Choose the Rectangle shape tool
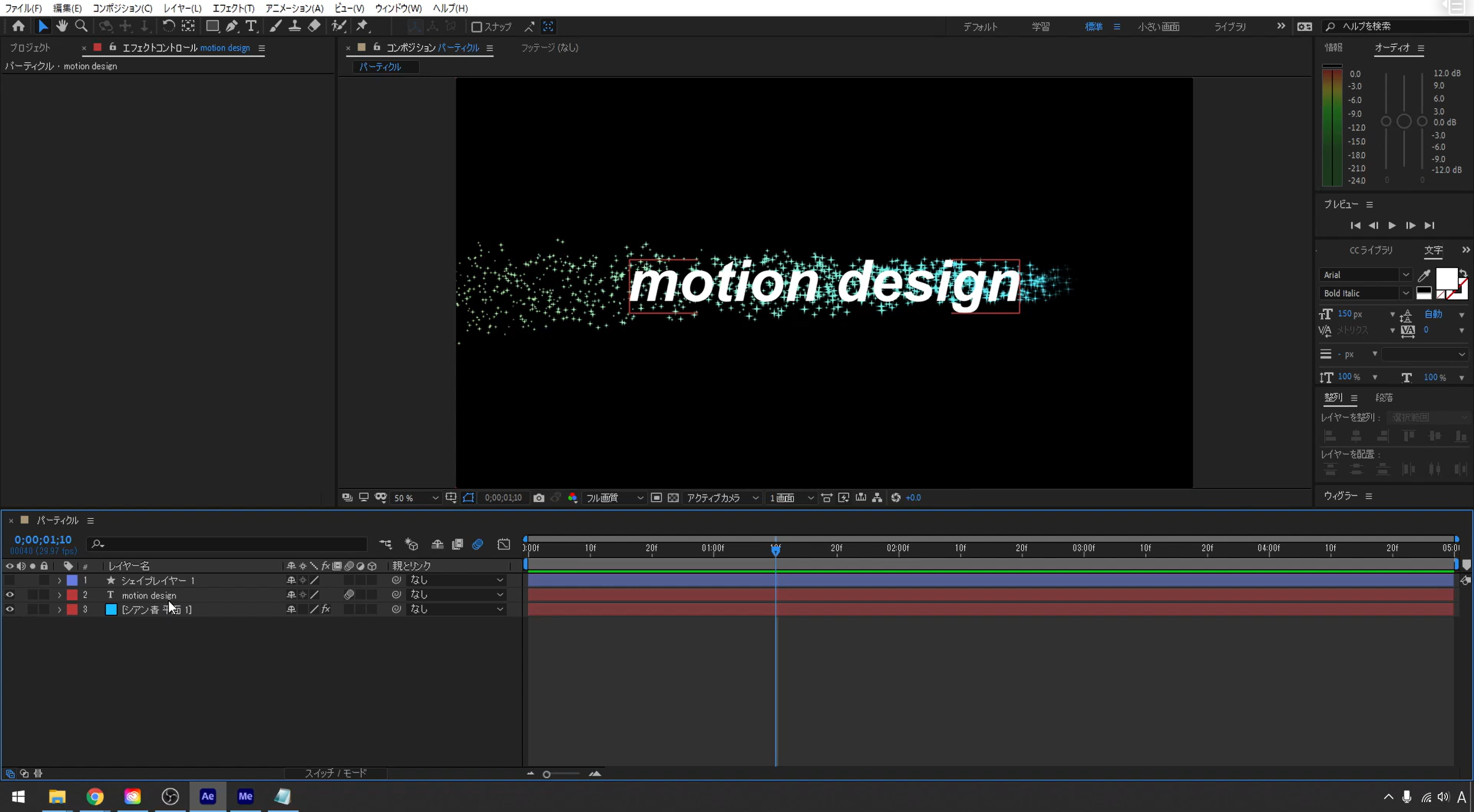The image size is (1474, 812). point(212,26)
